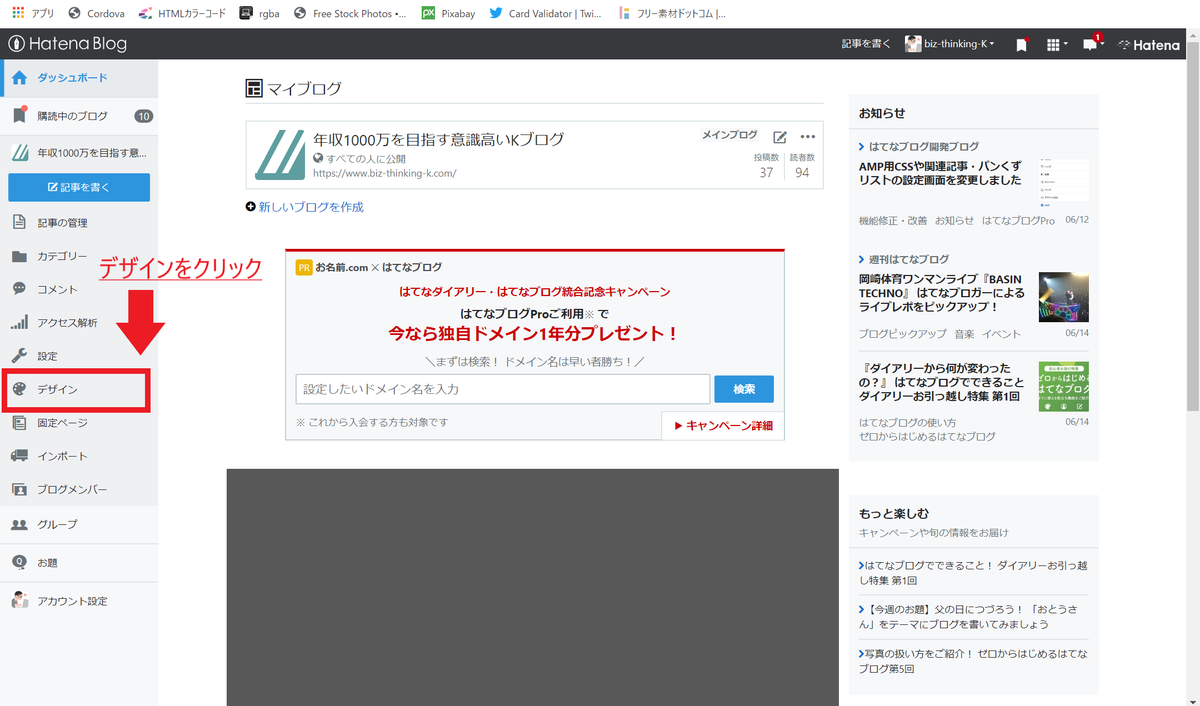Click the BASIN TECHNO concert thumbnail
Image resolution: width=1200 pixels, height=706 pixels.
[1064, 297]
